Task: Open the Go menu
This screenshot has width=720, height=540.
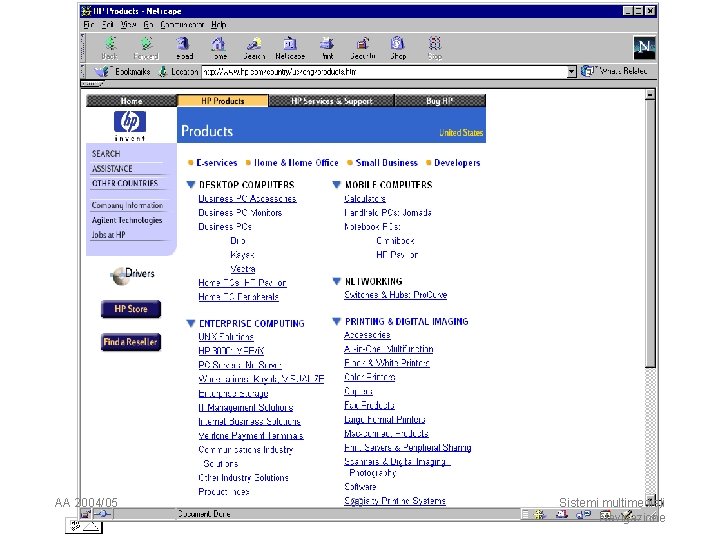Action: click(148, 25)
